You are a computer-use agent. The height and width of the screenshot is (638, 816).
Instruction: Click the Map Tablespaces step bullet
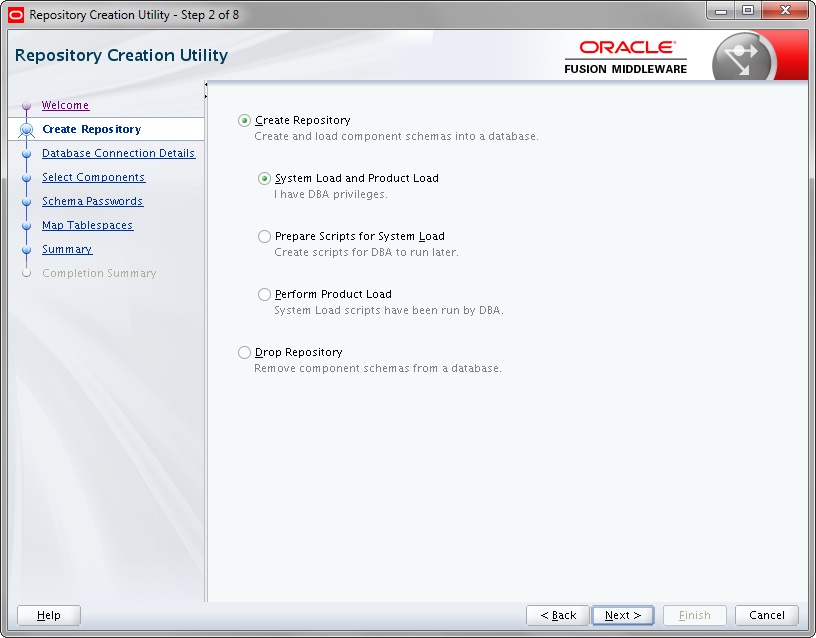27,226
